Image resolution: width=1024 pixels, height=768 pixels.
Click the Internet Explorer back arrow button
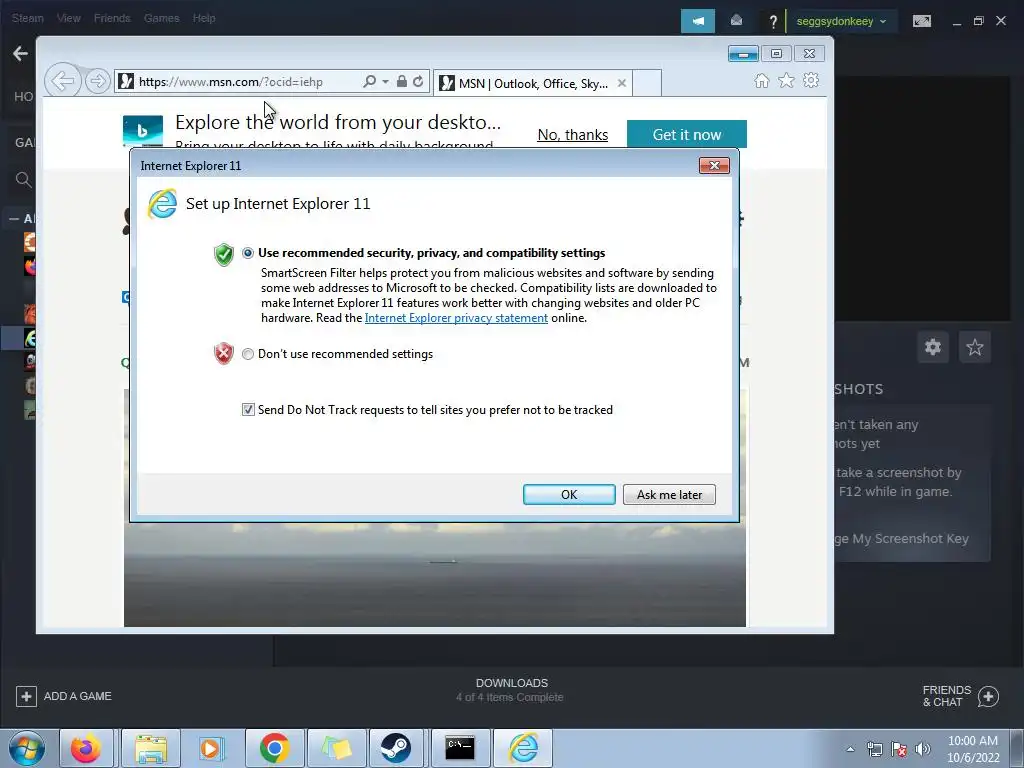tap(63, 81)
